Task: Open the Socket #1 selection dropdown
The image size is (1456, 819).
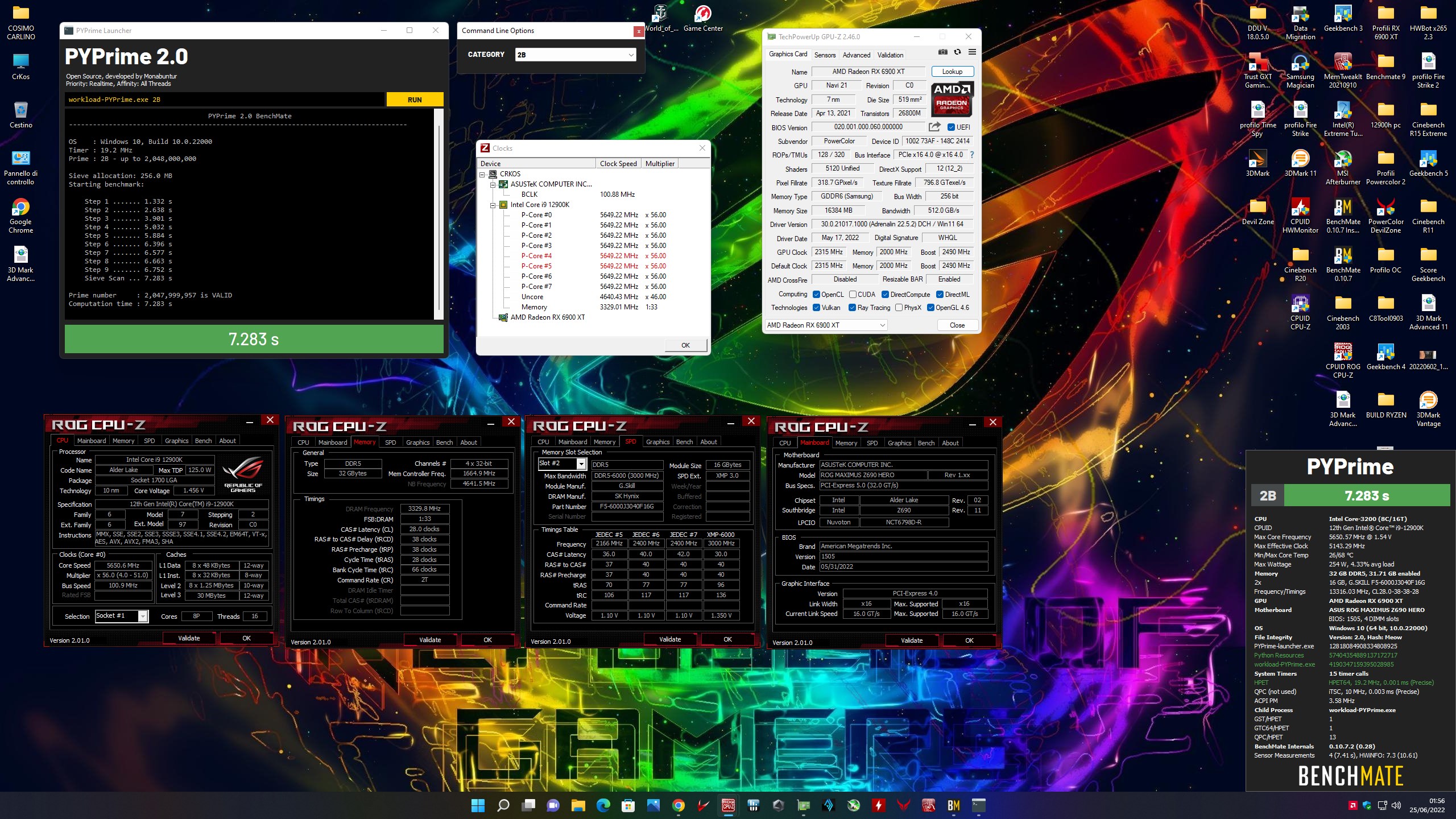Action: pos(122,616)
